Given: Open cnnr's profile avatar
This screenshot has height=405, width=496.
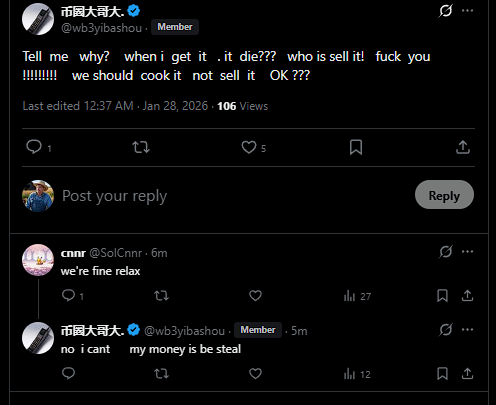Looking at the screenshot, I should (38, 260).
